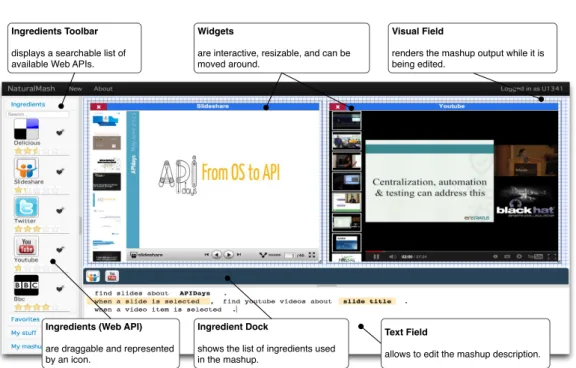
Task: Select the black slide thumbnail in Slideshare list
Action: pos(107,181)
